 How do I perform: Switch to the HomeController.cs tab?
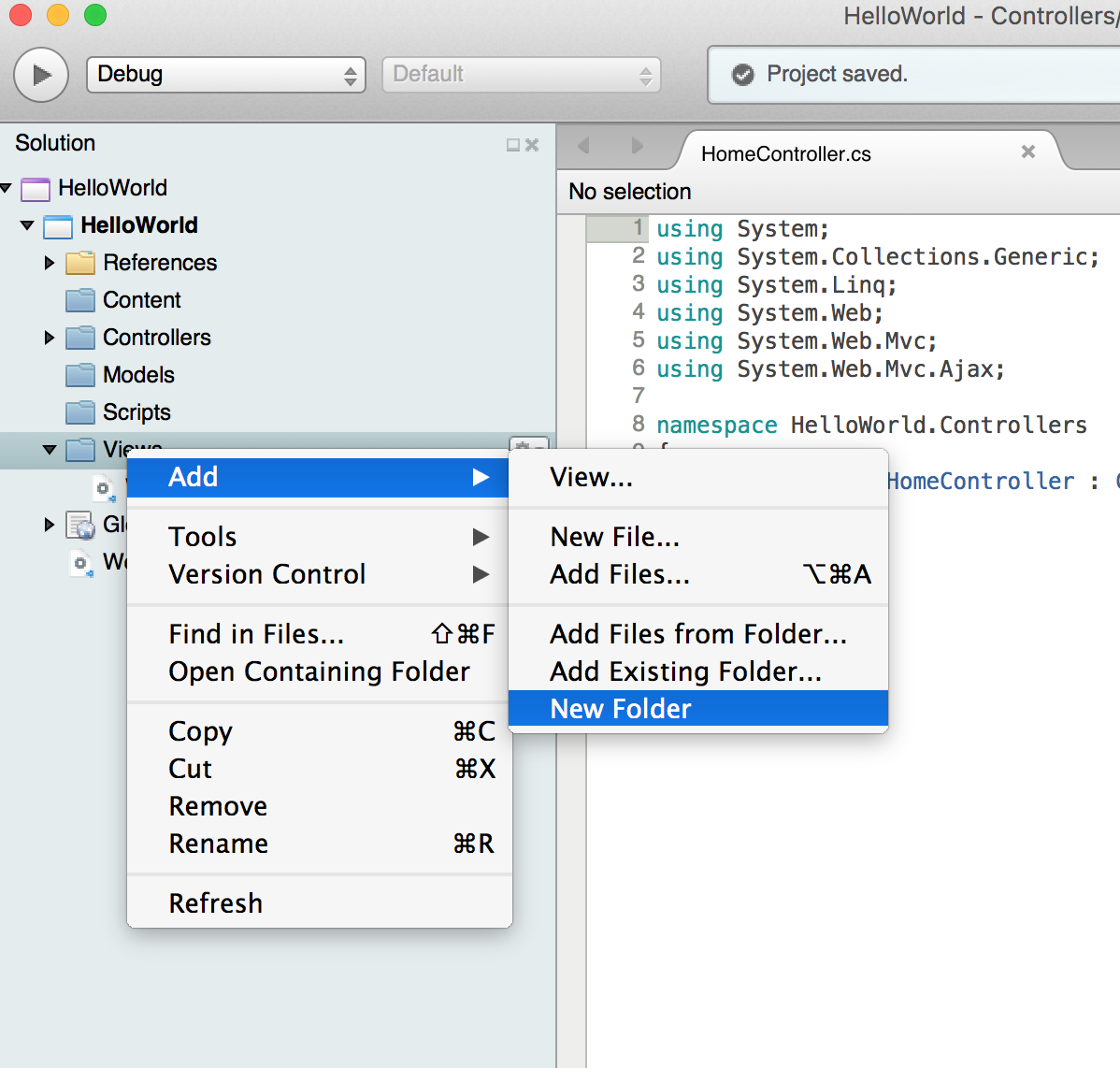click(785, 153)
